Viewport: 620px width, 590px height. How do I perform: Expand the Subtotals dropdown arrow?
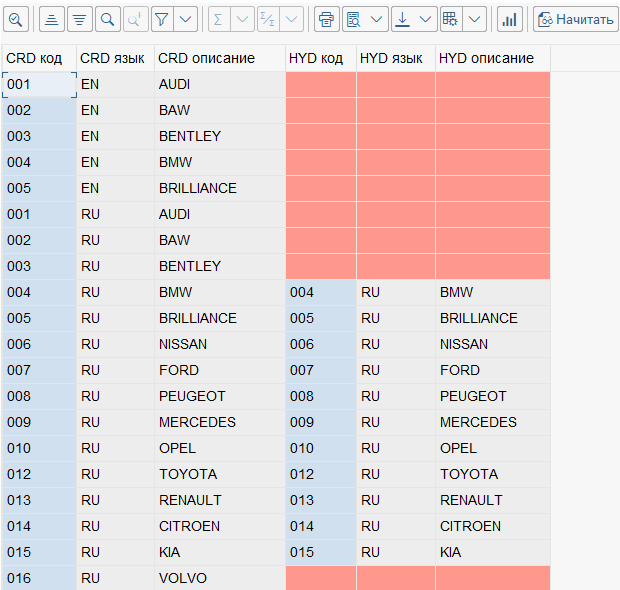point(291,19)
